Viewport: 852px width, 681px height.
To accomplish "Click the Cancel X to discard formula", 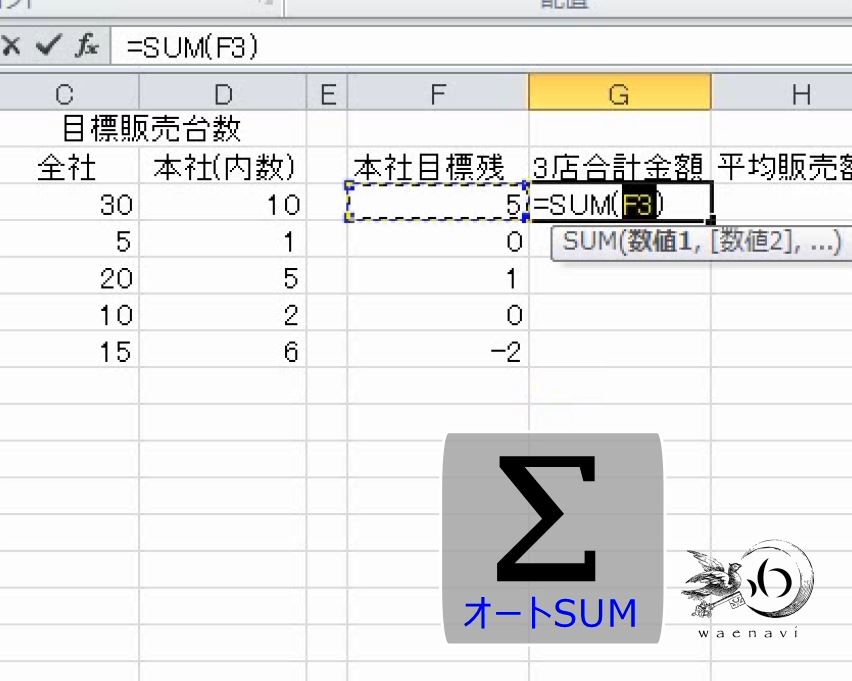I will 12,46.
